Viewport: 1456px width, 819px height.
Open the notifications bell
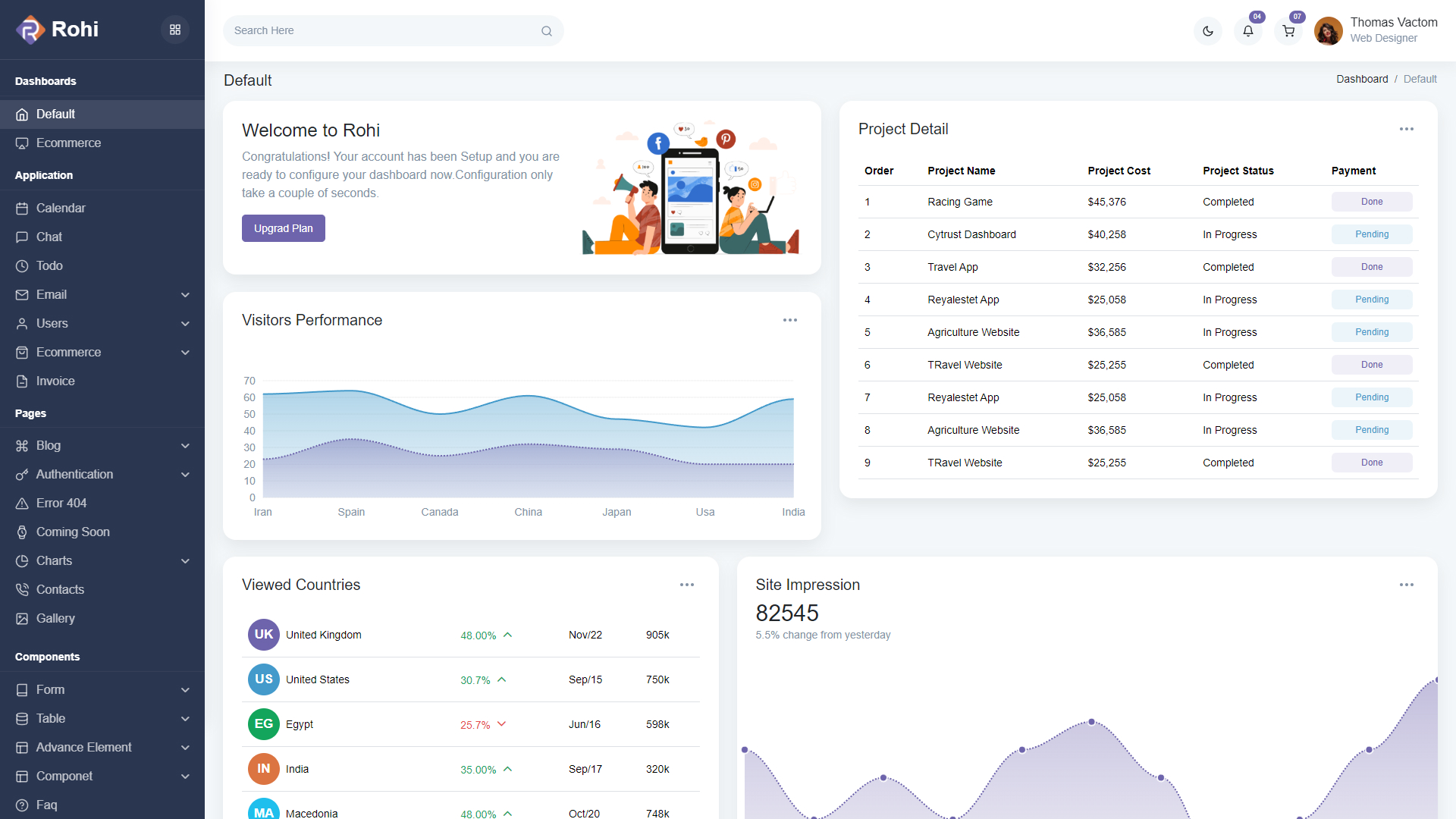click(1248, 31)
